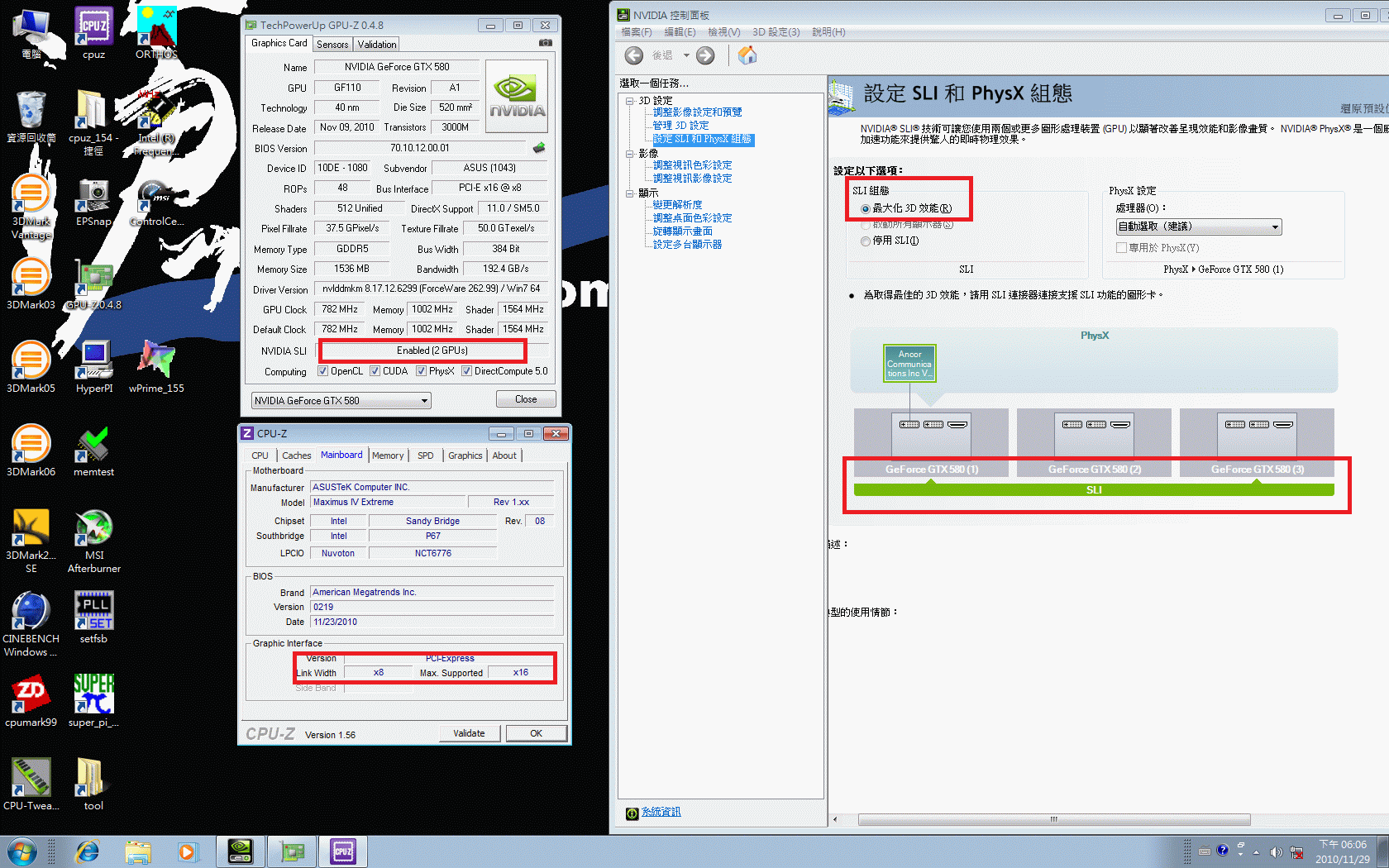Click the horizontal scrollbar in NVIDIA panel

[x=1054, y=819]
